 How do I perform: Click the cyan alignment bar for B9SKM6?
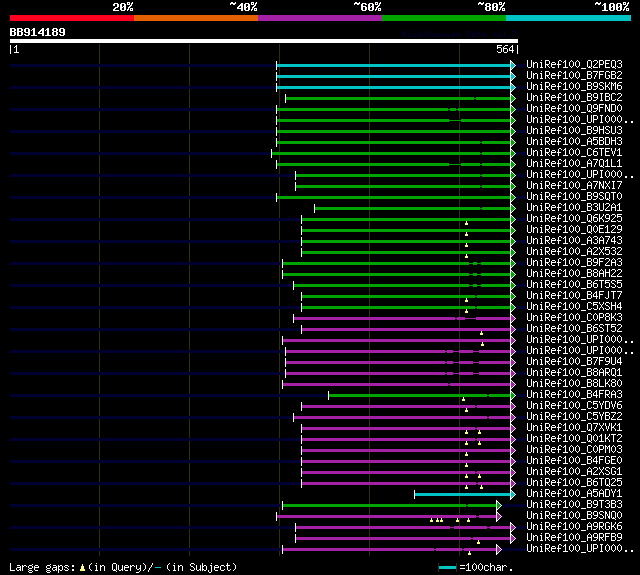click(x=393, y=87)
